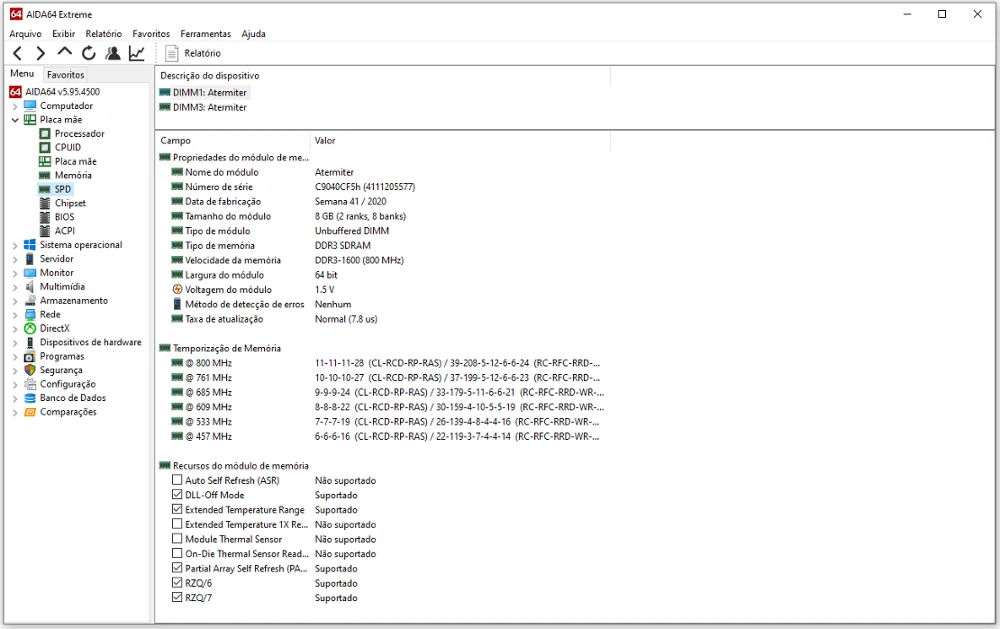Click the Dispositivos de hardware icon
Screen dimensions: 1000x629
[x=29, y=343]
